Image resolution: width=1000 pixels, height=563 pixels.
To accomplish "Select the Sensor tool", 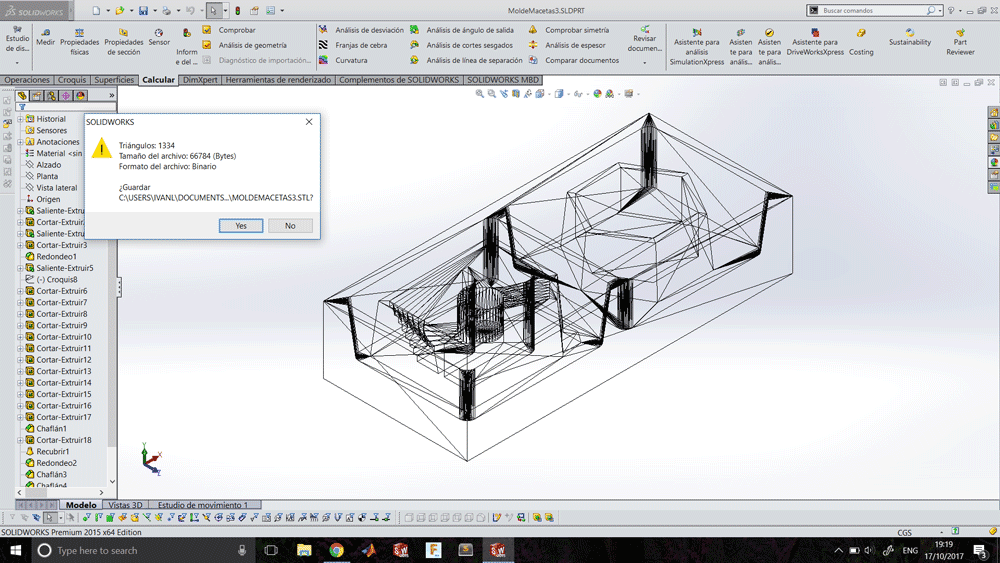I will [x=159, y=37].
